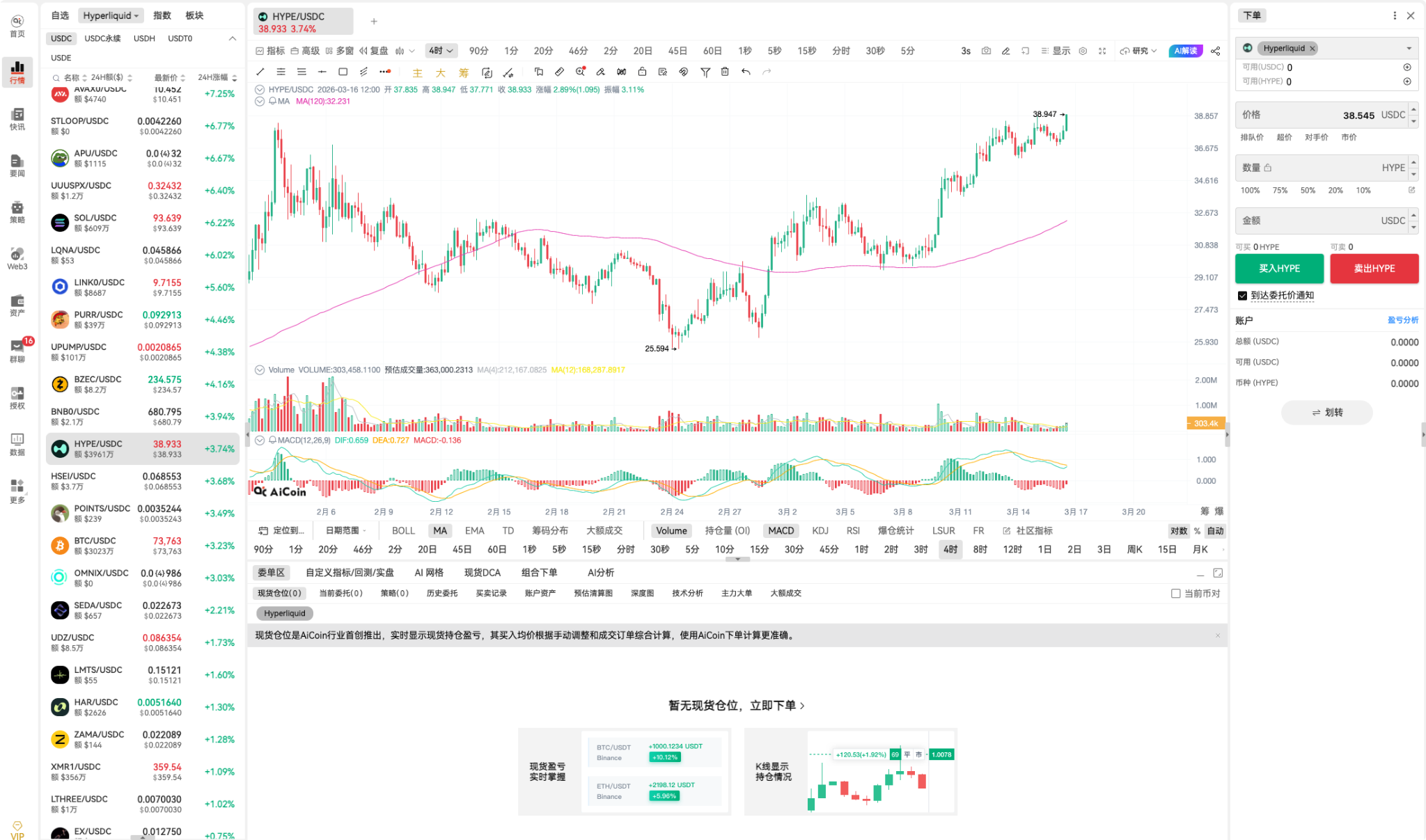Click the trash delete drawings icon
Viewport: 1426px width, 840px height.
(725, 72)
